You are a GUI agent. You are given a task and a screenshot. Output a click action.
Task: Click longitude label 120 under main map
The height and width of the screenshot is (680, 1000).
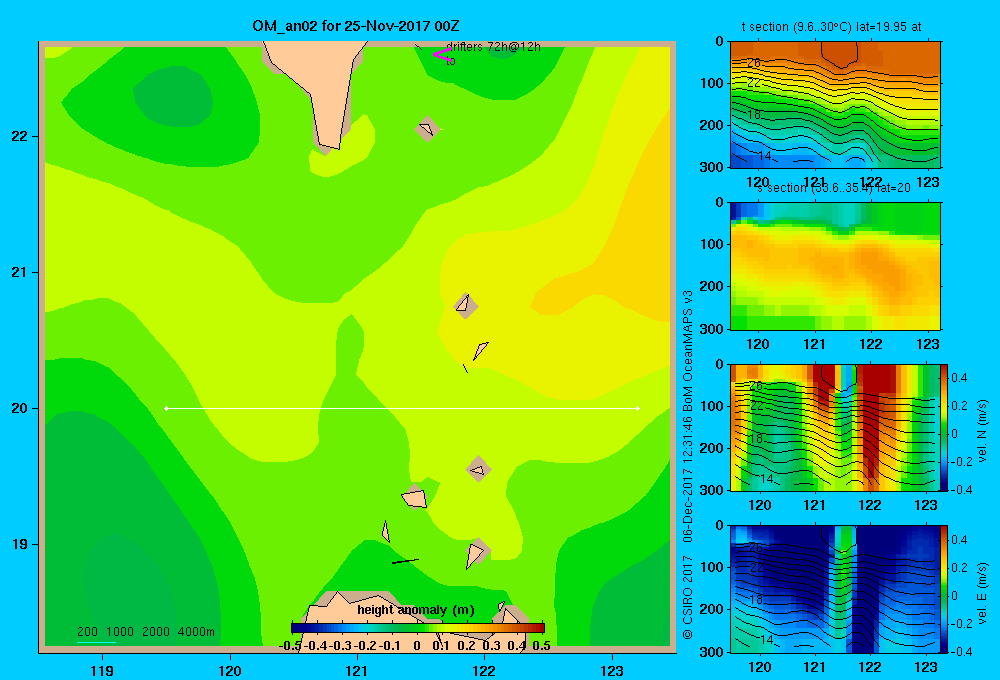(230, 670)
